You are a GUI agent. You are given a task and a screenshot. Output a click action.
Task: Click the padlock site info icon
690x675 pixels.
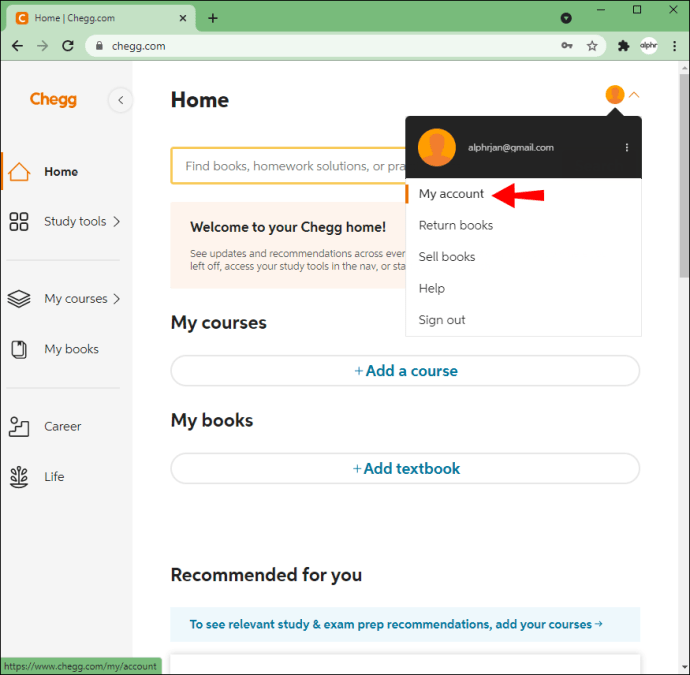[x=99, y=46]
